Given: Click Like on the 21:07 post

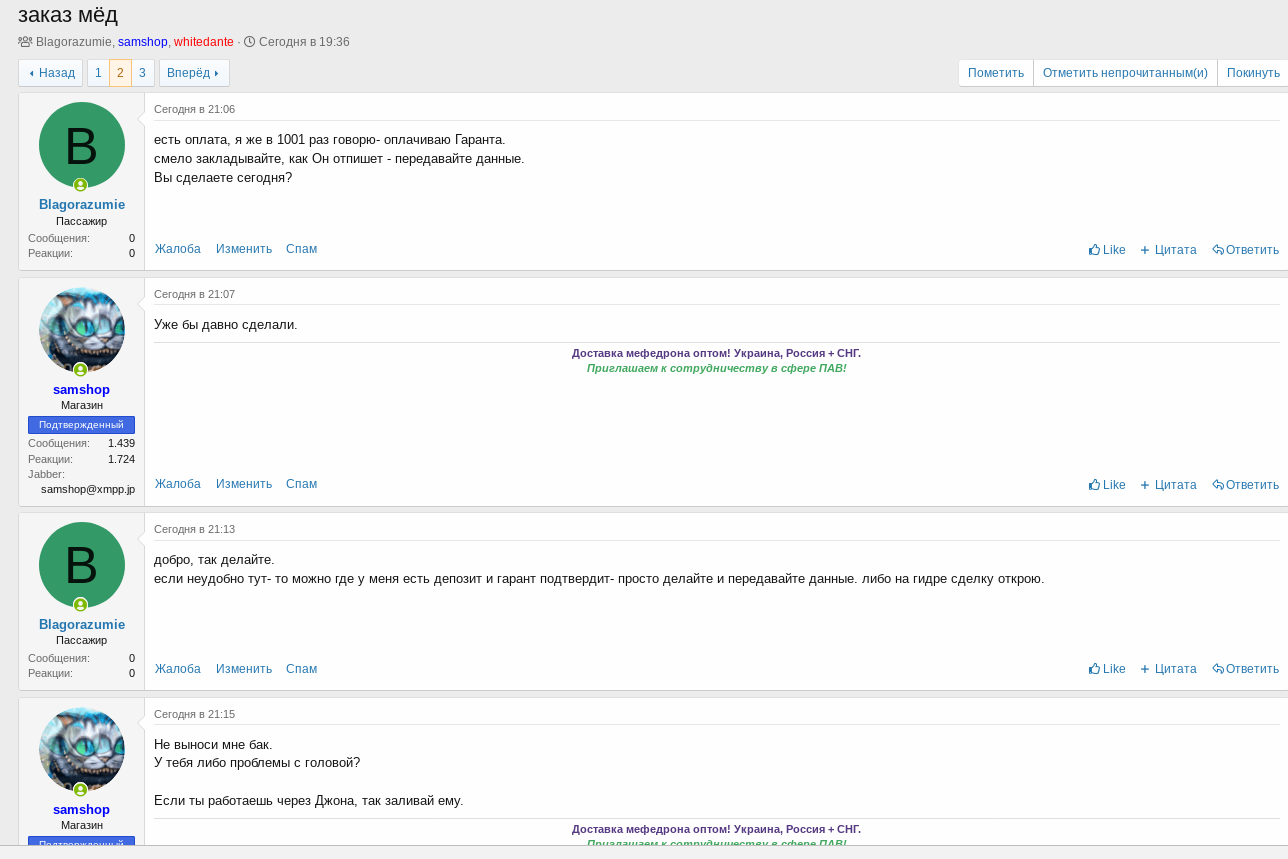Looking at the screenshot, I should (1107, 485).
